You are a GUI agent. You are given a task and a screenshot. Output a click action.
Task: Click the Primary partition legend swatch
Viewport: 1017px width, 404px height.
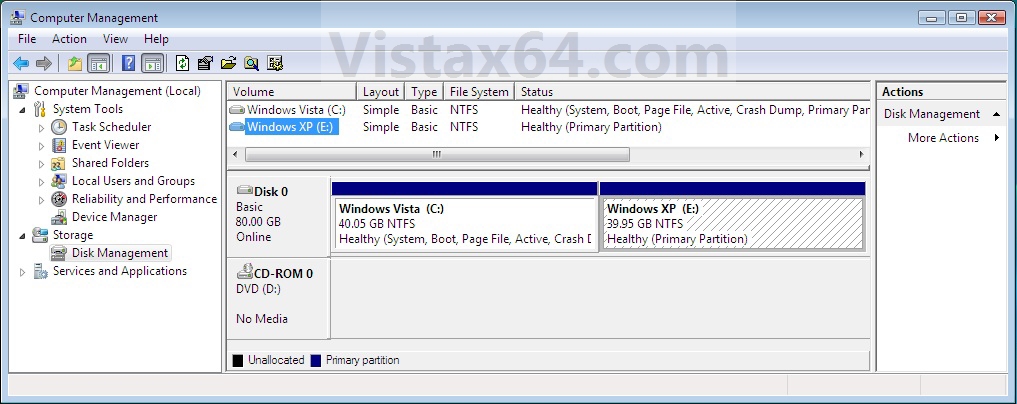316,360
